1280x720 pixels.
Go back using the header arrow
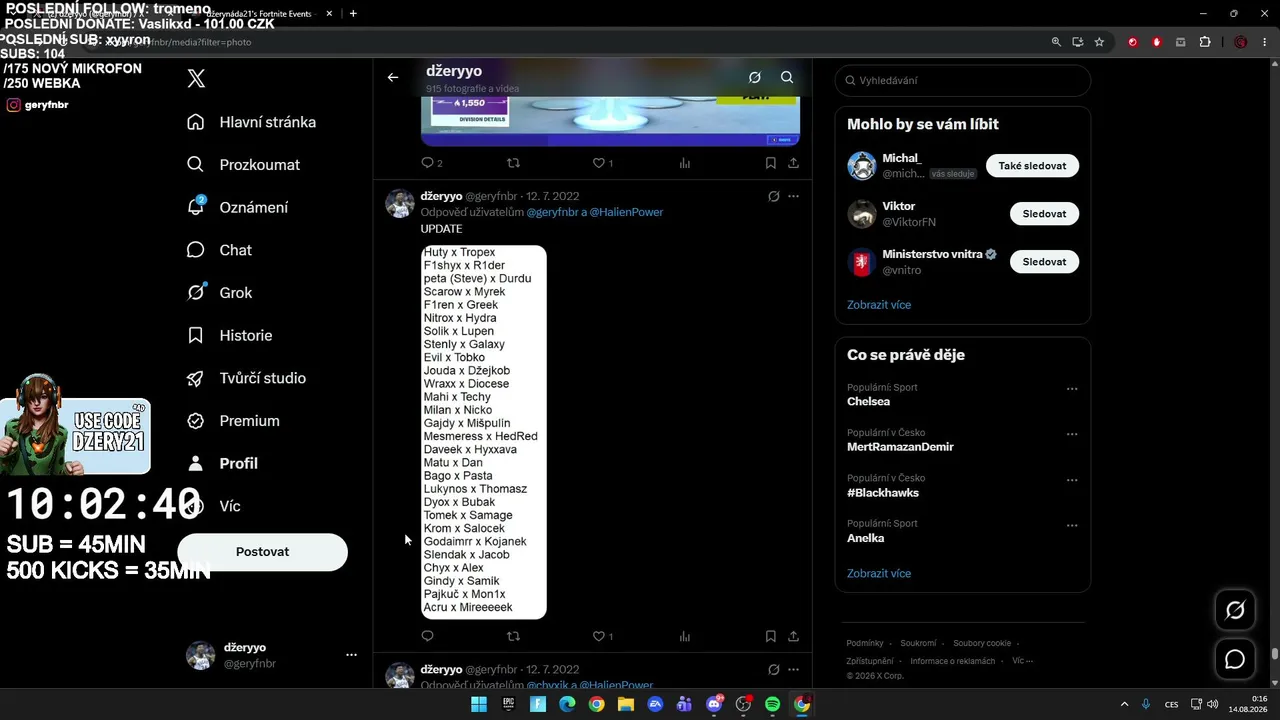click(393, 77)
